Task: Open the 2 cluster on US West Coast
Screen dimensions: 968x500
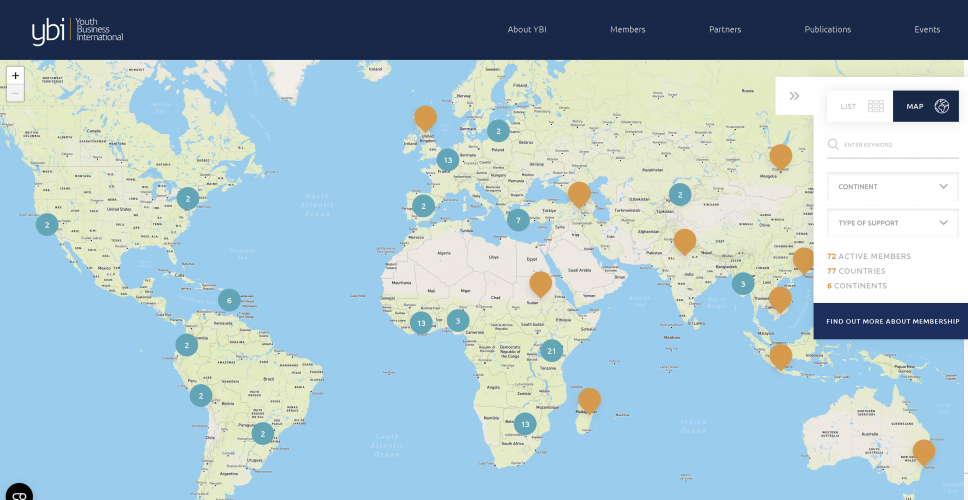Action: coord(47,225)
